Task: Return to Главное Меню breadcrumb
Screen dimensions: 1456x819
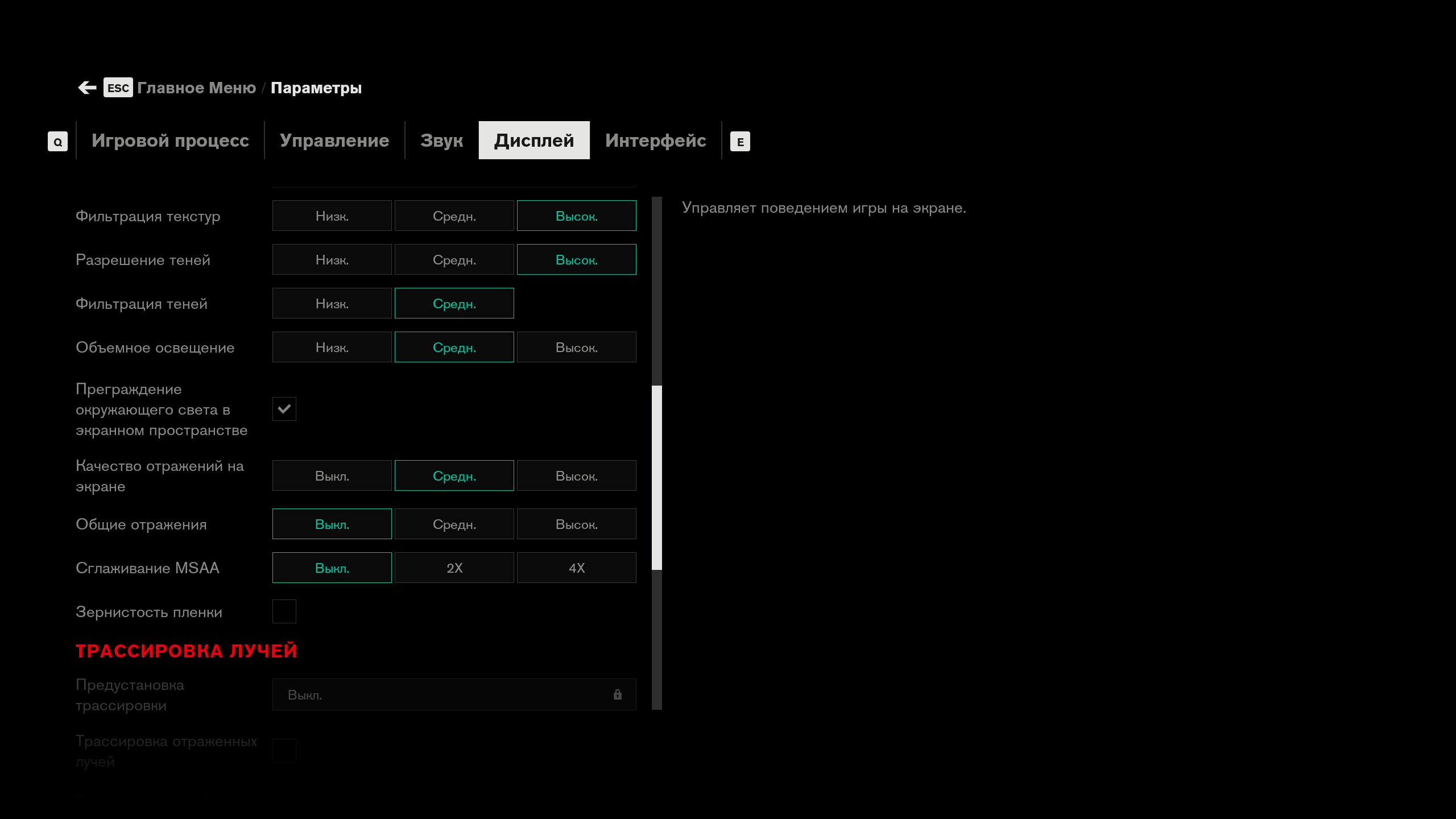Action: 196,88
